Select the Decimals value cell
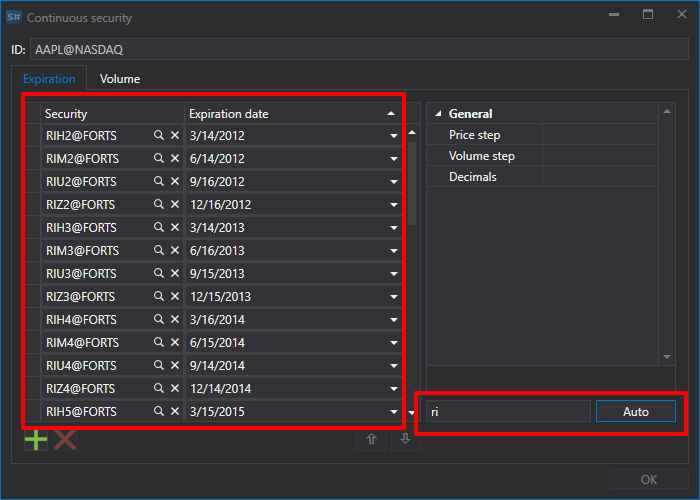This screenshot has width=700, height=500. tap(600, 177)
